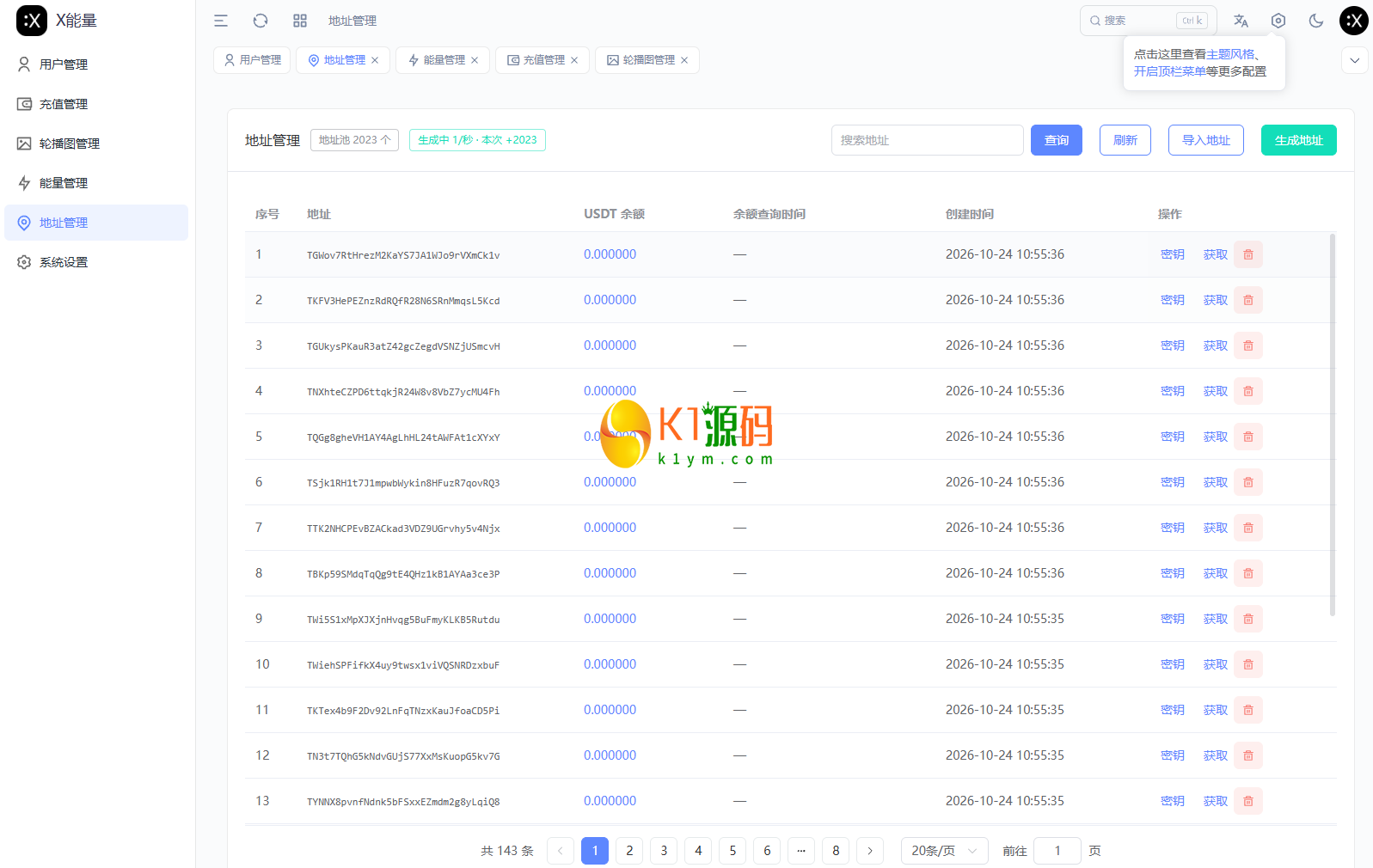Select 地址管理 in the sidebar
The height and width of the screenshot is (868, 1373).
pos(96,223)
